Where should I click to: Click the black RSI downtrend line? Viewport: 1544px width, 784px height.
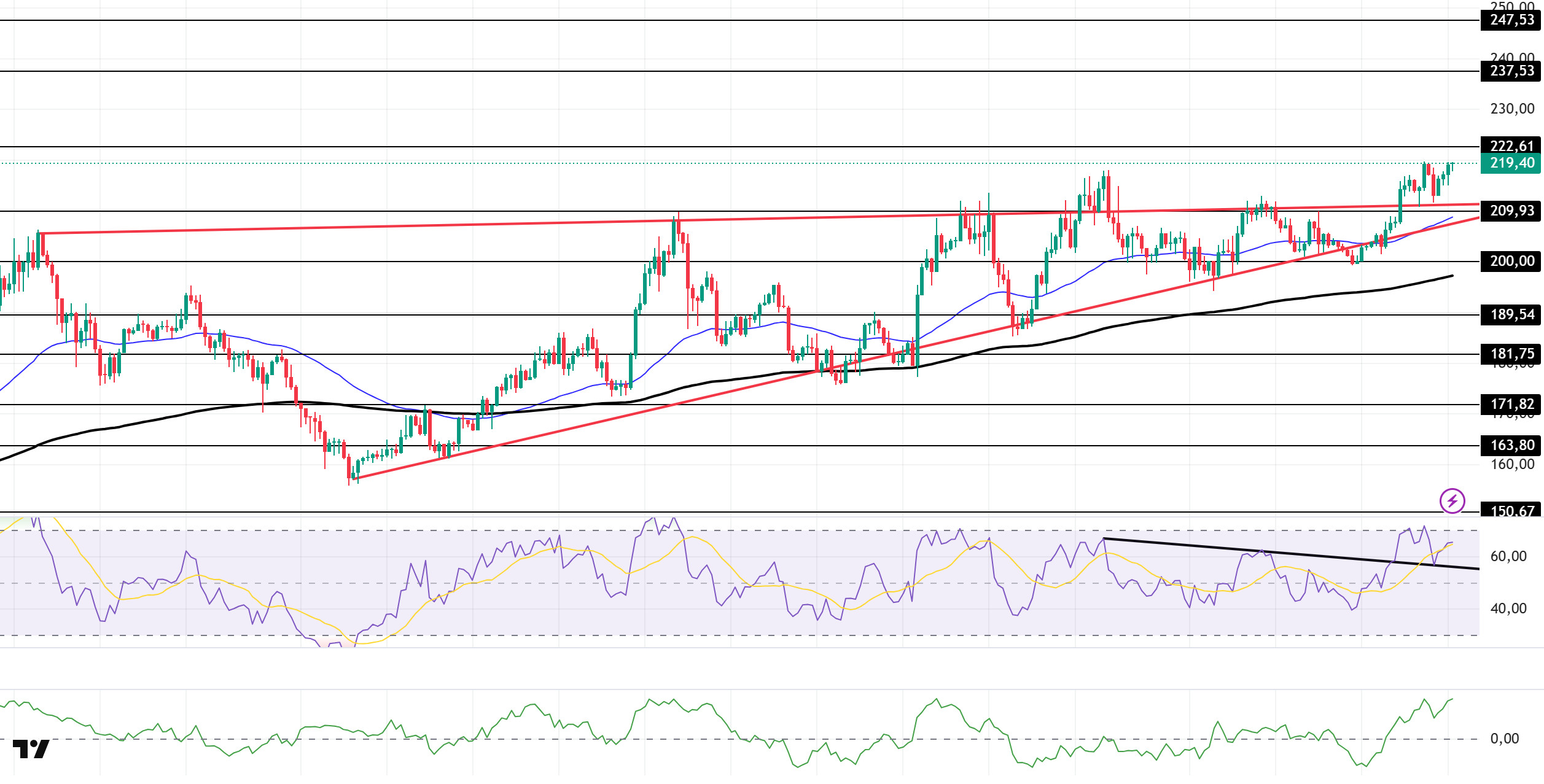tap(1290, 554)
